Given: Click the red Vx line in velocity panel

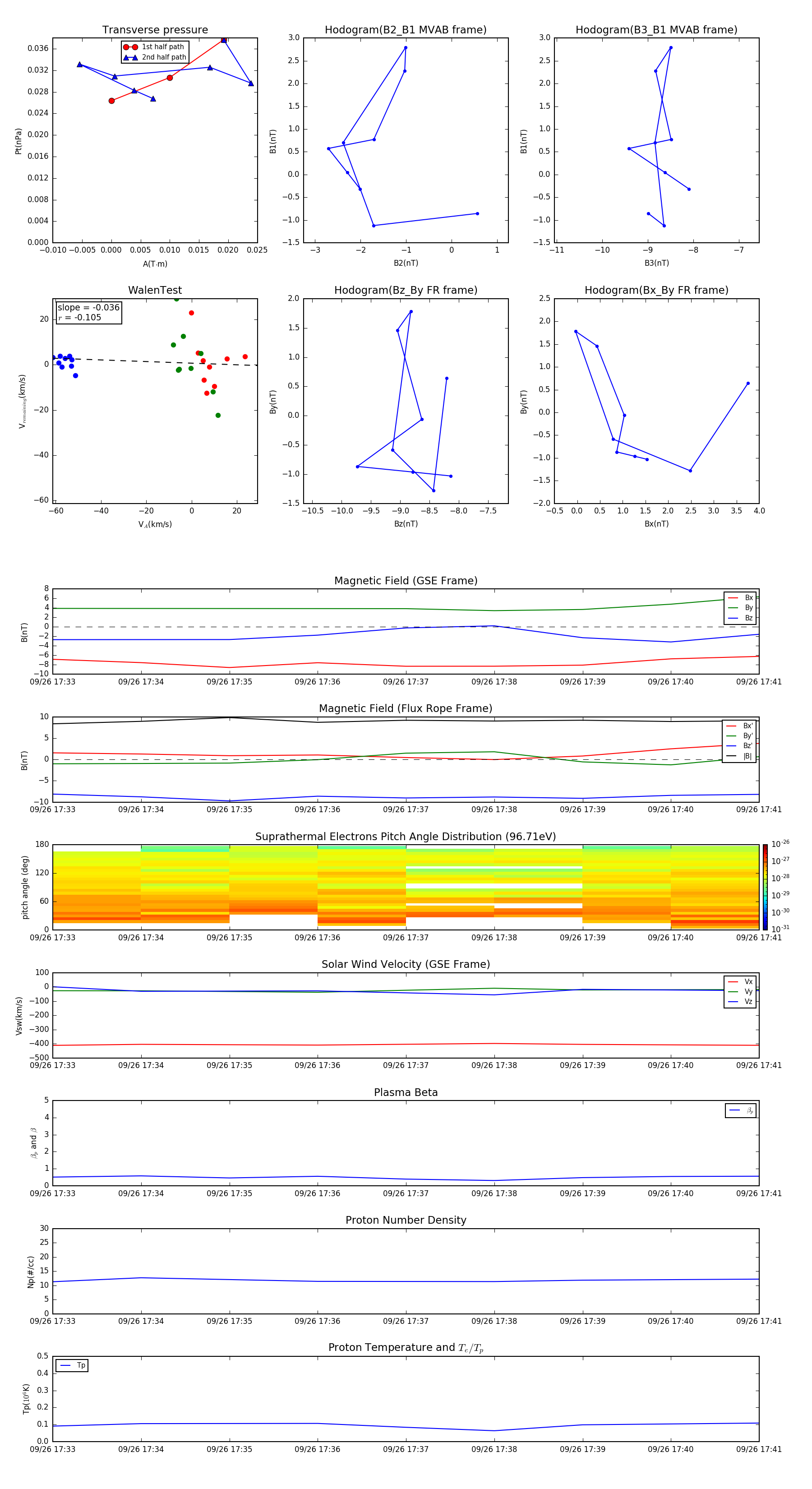Looking at the screenshot, I should point(406,1045).
